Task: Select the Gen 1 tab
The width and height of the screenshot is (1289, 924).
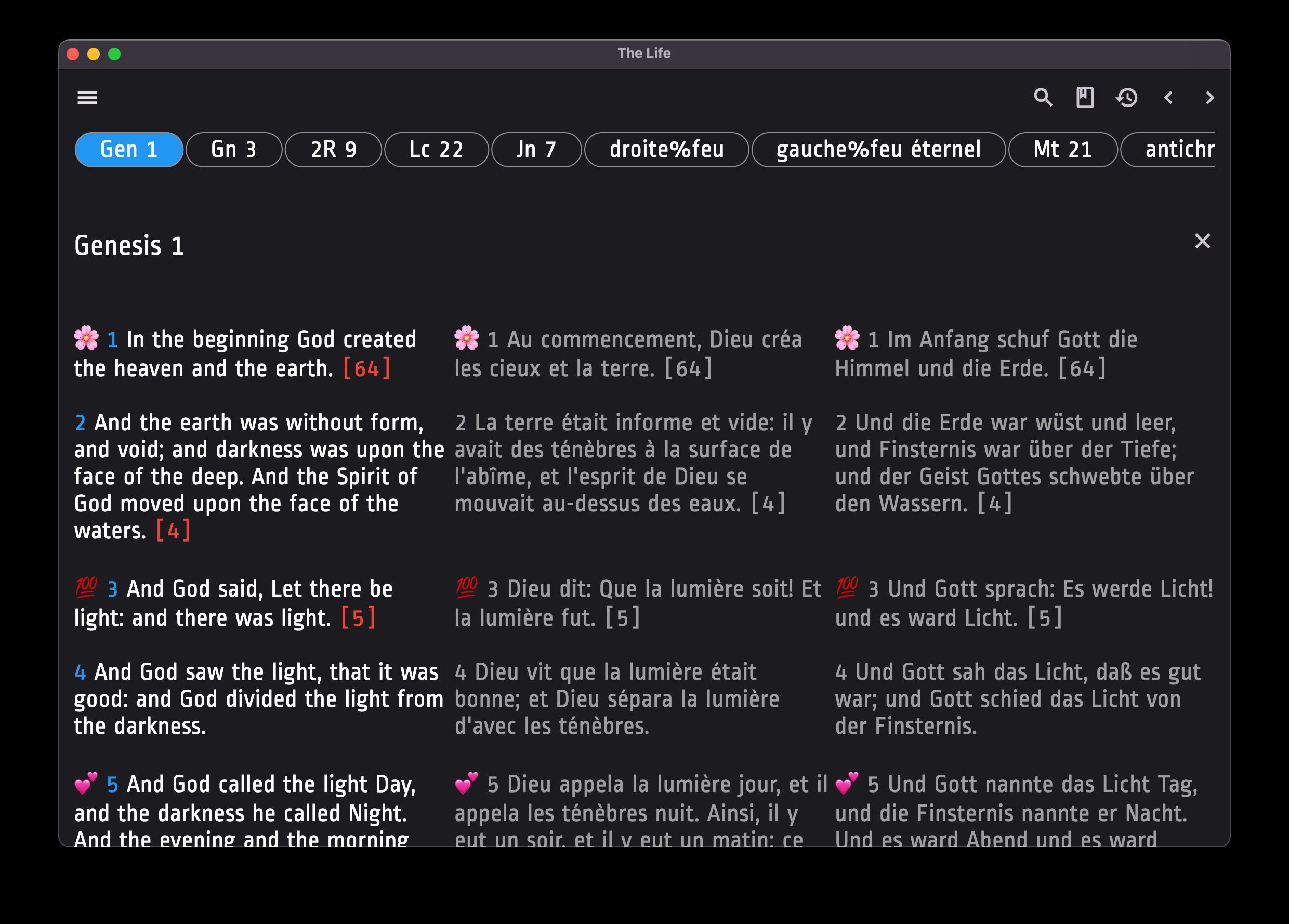Action: pos(129,150)
